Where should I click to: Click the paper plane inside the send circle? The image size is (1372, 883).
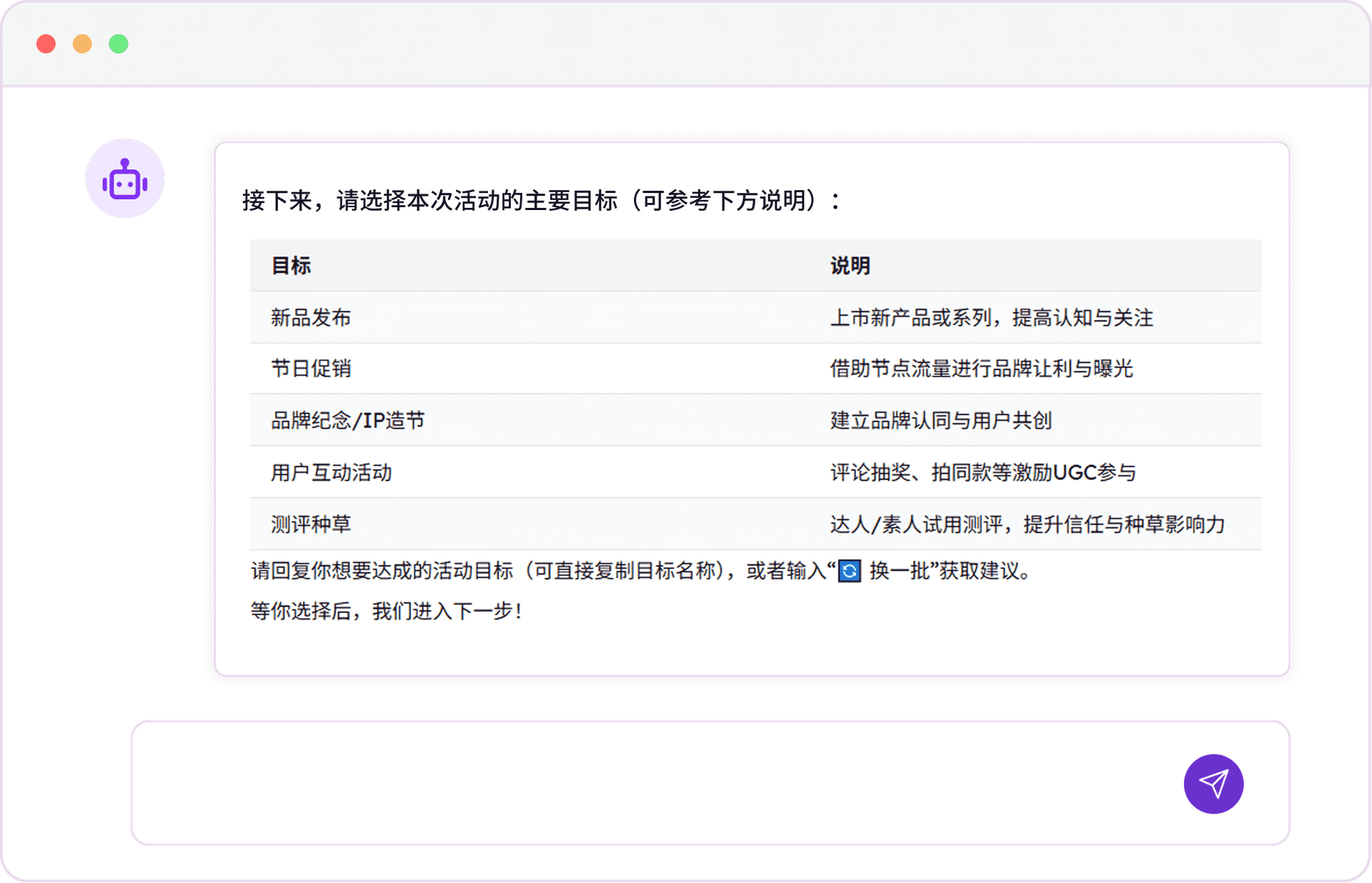tap(1213, 784)
